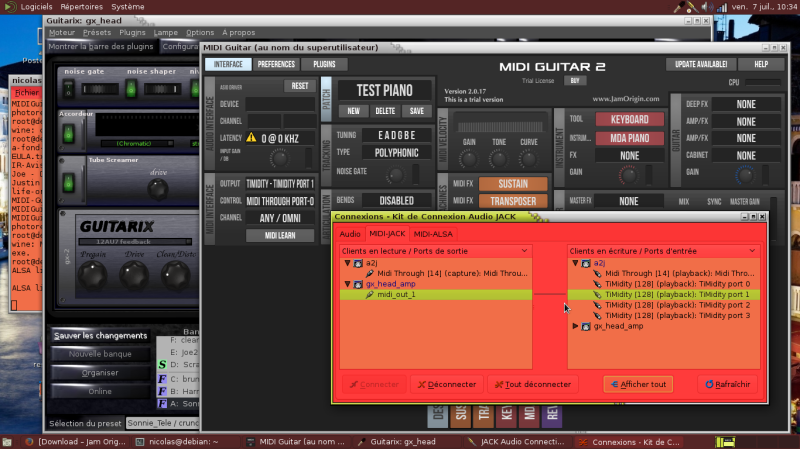Open the PREFERENCES tab in MIDI Guitar
Image resolution: width=800 pixels, height=449 pixels.
(x=276, y=64)
